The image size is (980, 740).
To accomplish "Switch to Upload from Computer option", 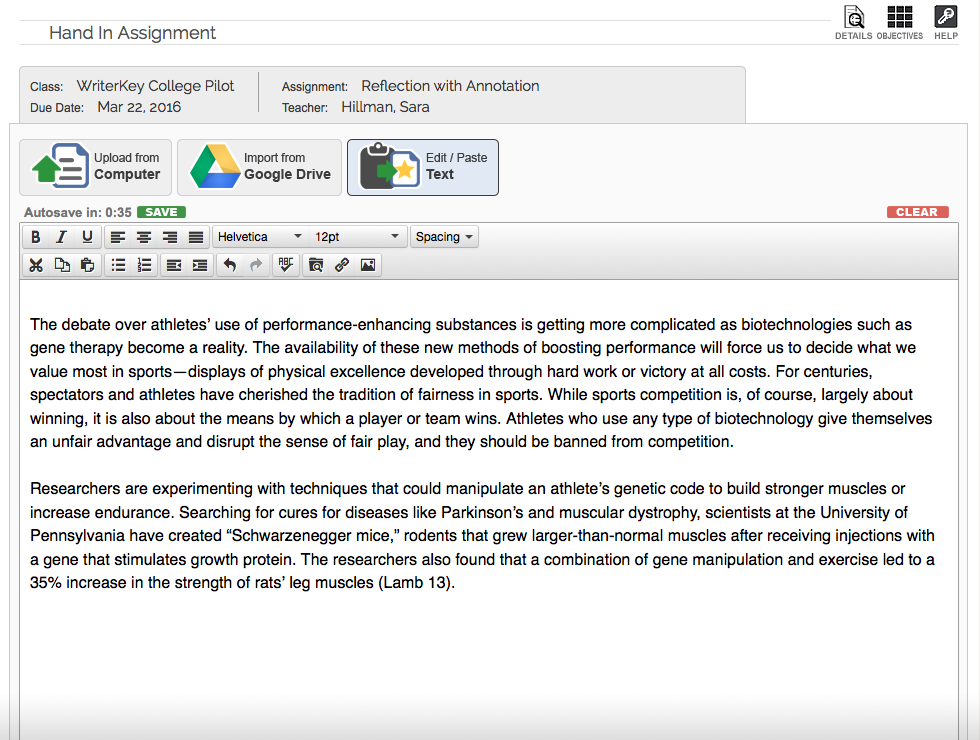I will 96,167.
